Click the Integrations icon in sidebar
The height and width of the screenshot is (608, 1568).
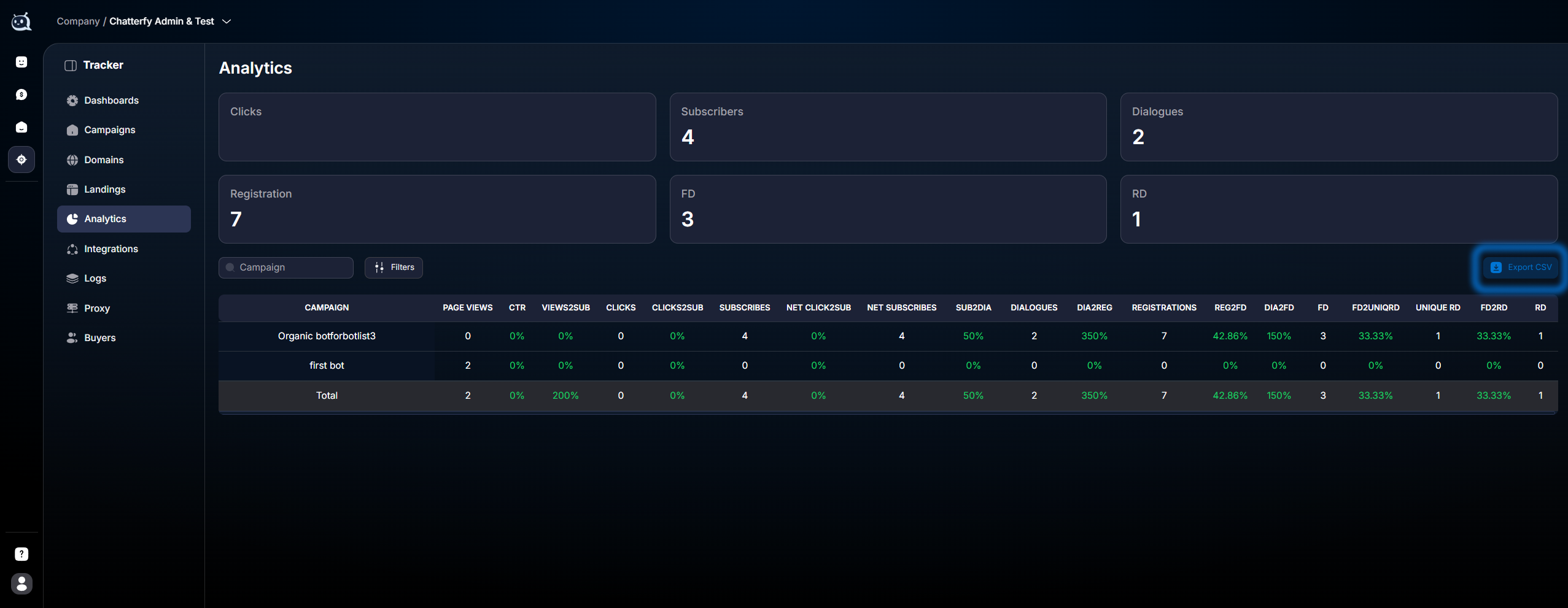pyautogui.click(x=72, y=249)
